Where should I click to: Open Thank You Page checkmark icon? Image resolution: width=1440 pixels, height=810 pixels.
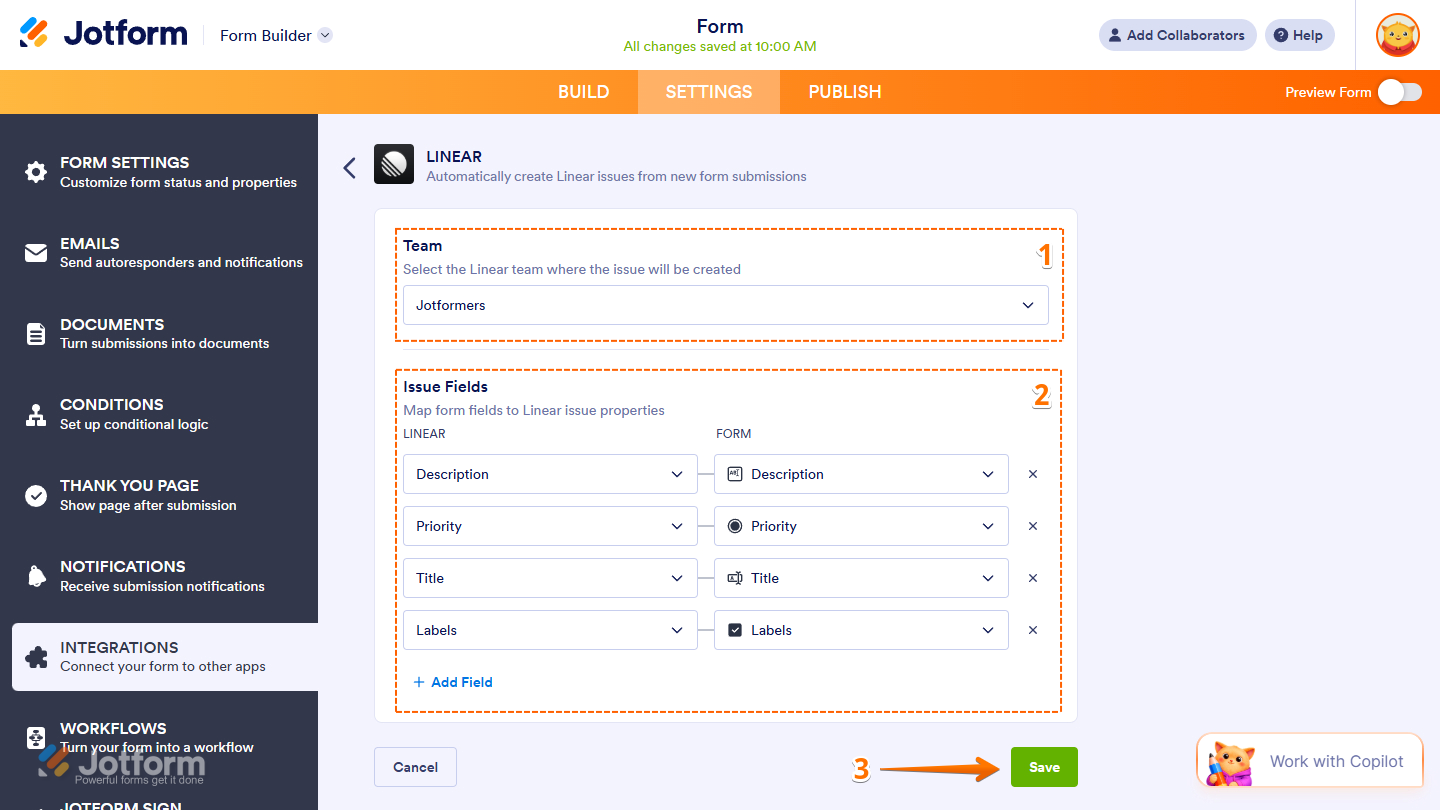[x=35, y=494]
